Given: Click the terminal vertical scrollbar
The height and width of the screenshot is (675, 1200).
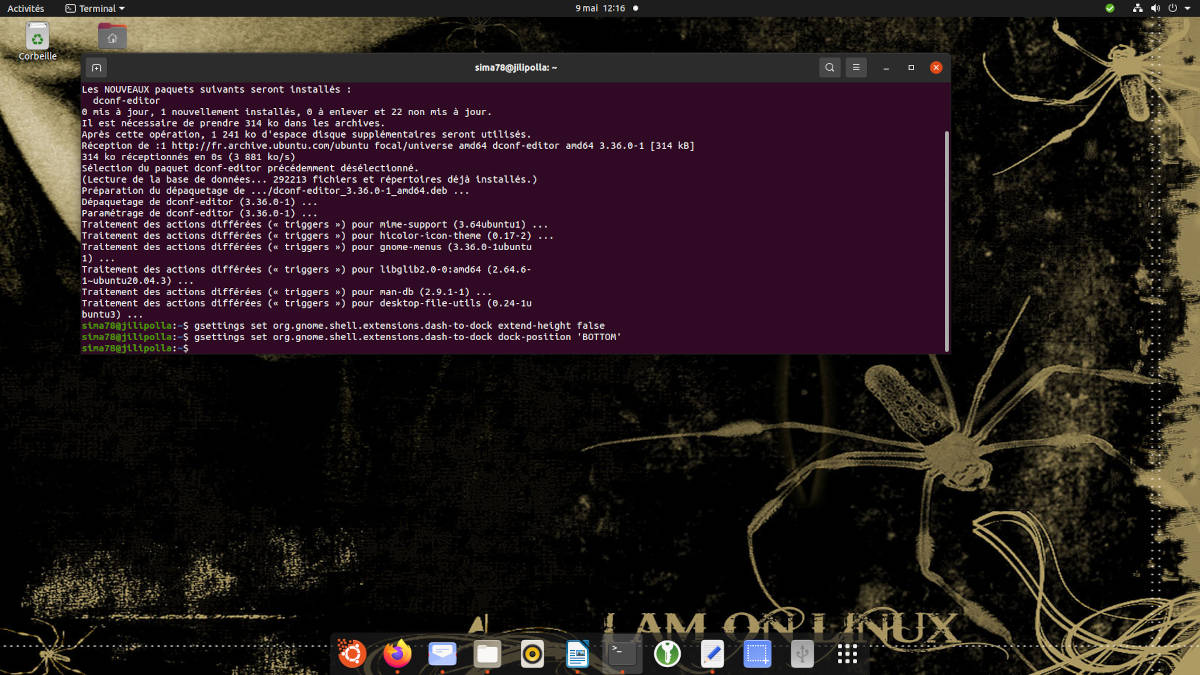Looking at the screenshot, I should [946, 240].
